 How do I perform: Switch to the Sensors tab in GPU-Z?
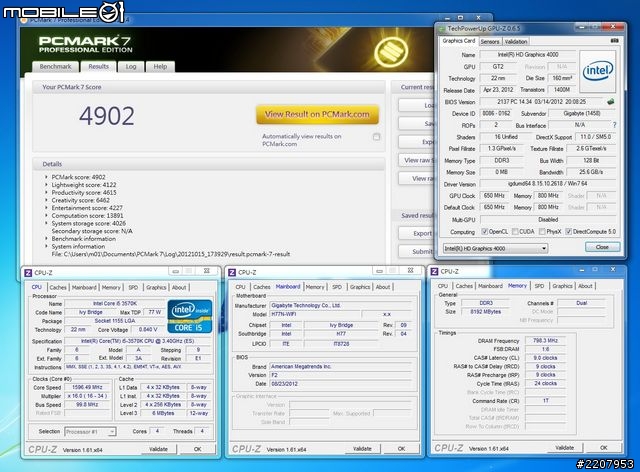click(x=490, y=42)
